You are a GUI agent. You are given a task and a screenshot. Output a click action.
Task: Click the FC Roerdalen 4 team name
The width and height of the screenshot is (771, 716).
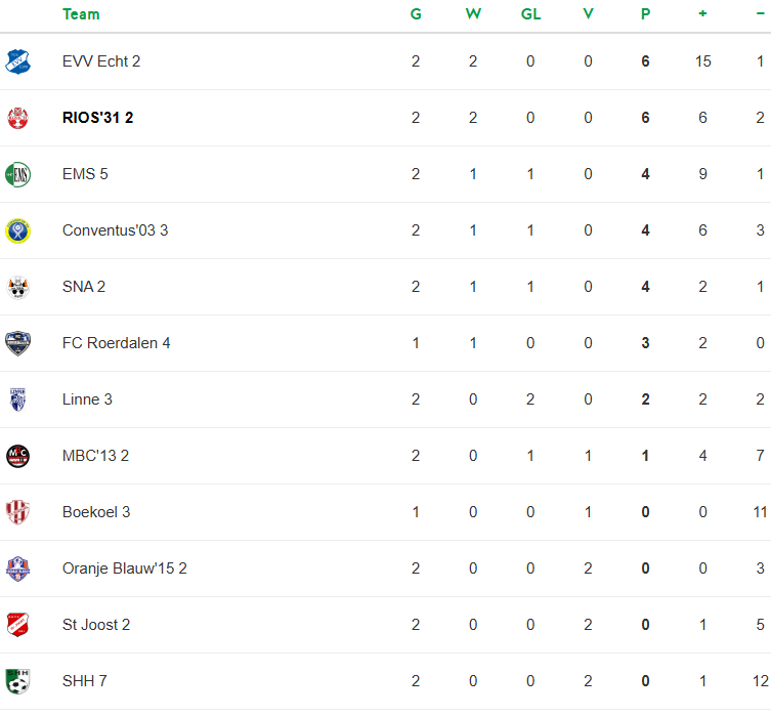[x=116, y=343]
